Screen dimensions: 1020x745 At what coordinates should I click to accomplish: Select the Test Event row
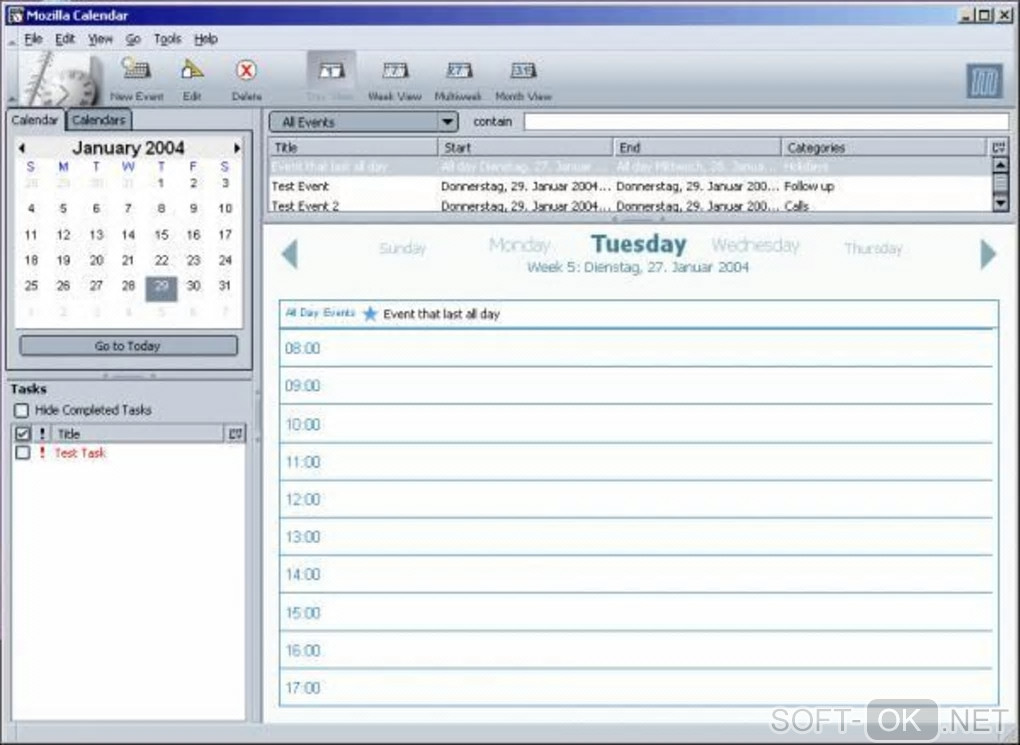(x=630, y=187)
